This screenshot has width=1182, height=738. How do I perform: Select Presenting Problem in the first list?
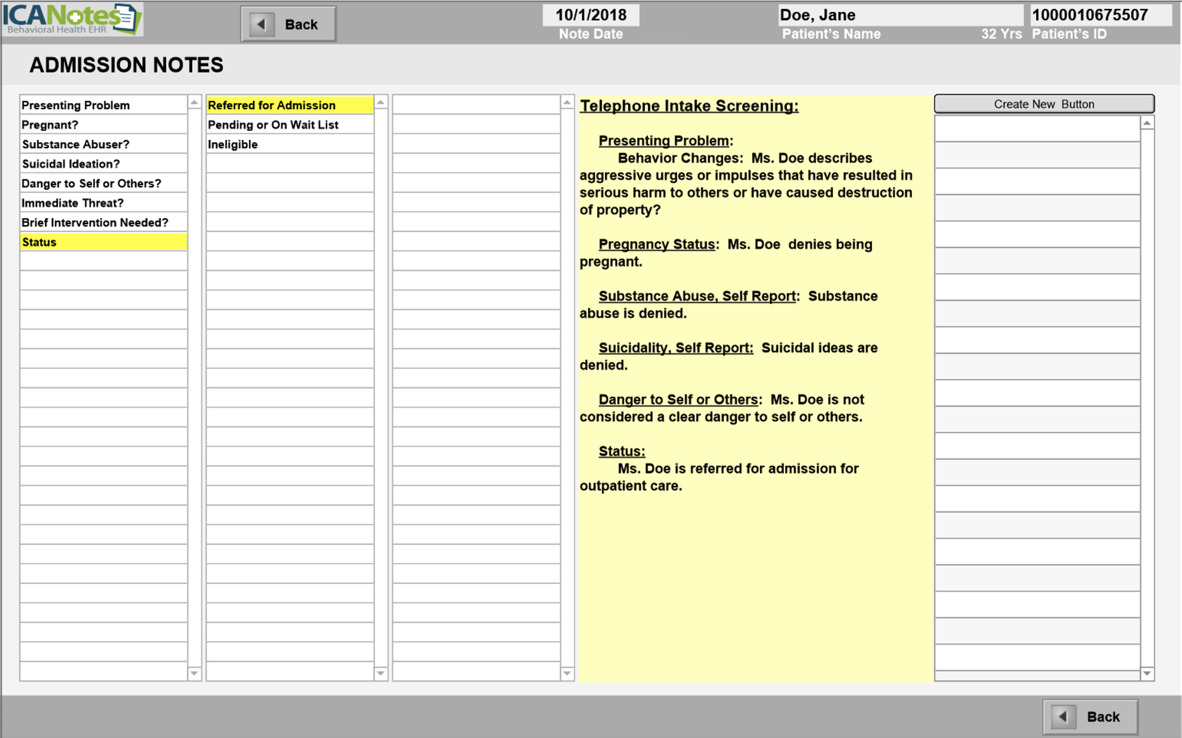[x=103, y=105]
